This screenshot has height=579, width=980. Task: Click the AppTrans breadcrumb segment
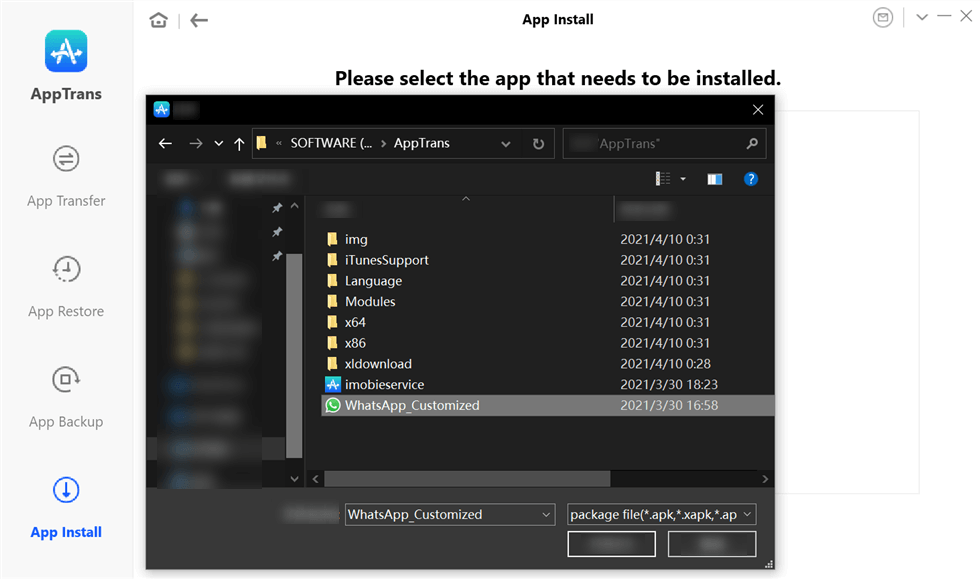pos(421,143)
